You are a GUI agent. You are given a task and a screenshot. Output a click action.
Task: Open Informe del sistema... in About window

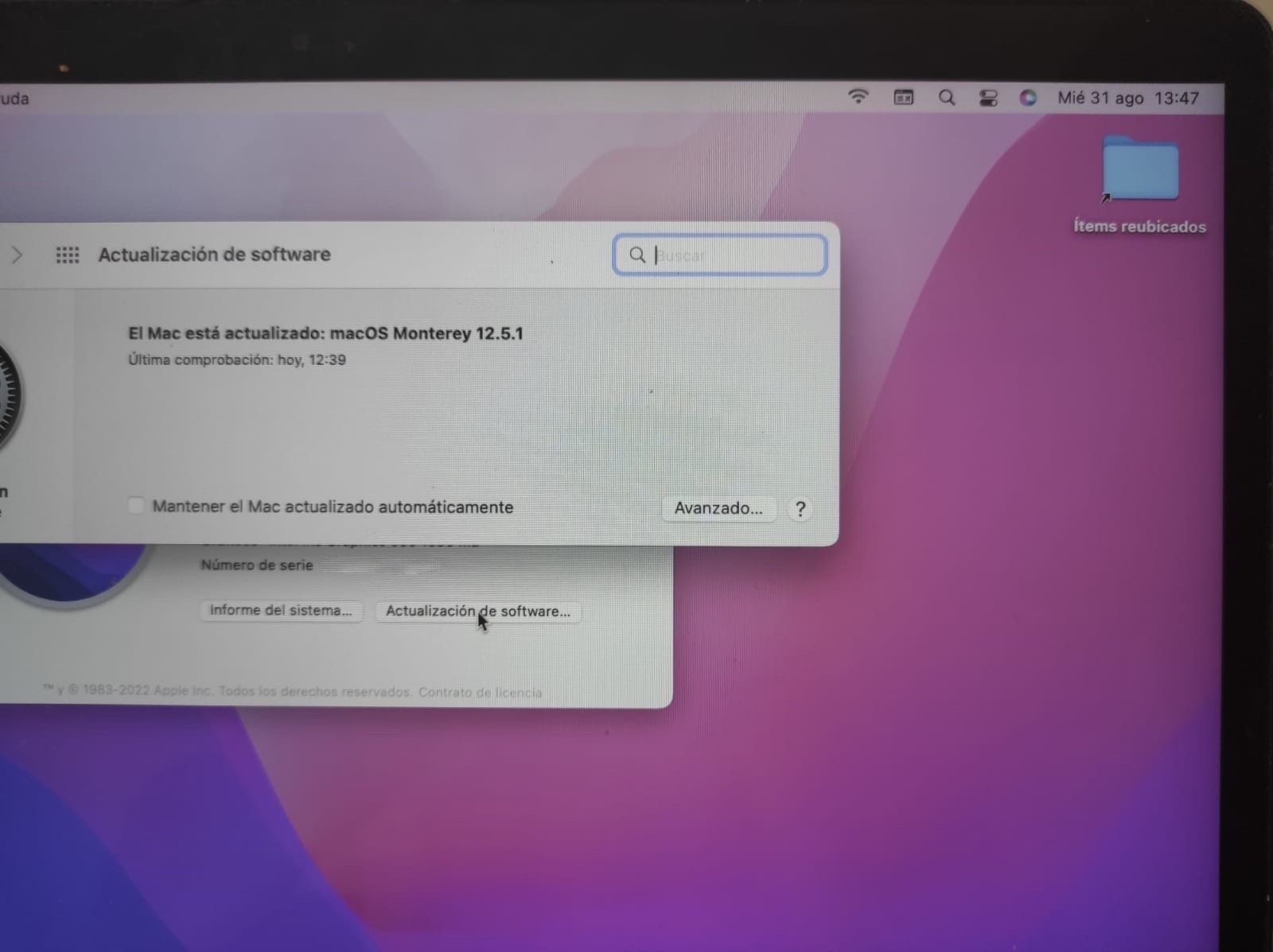click(x=280, y=610)
